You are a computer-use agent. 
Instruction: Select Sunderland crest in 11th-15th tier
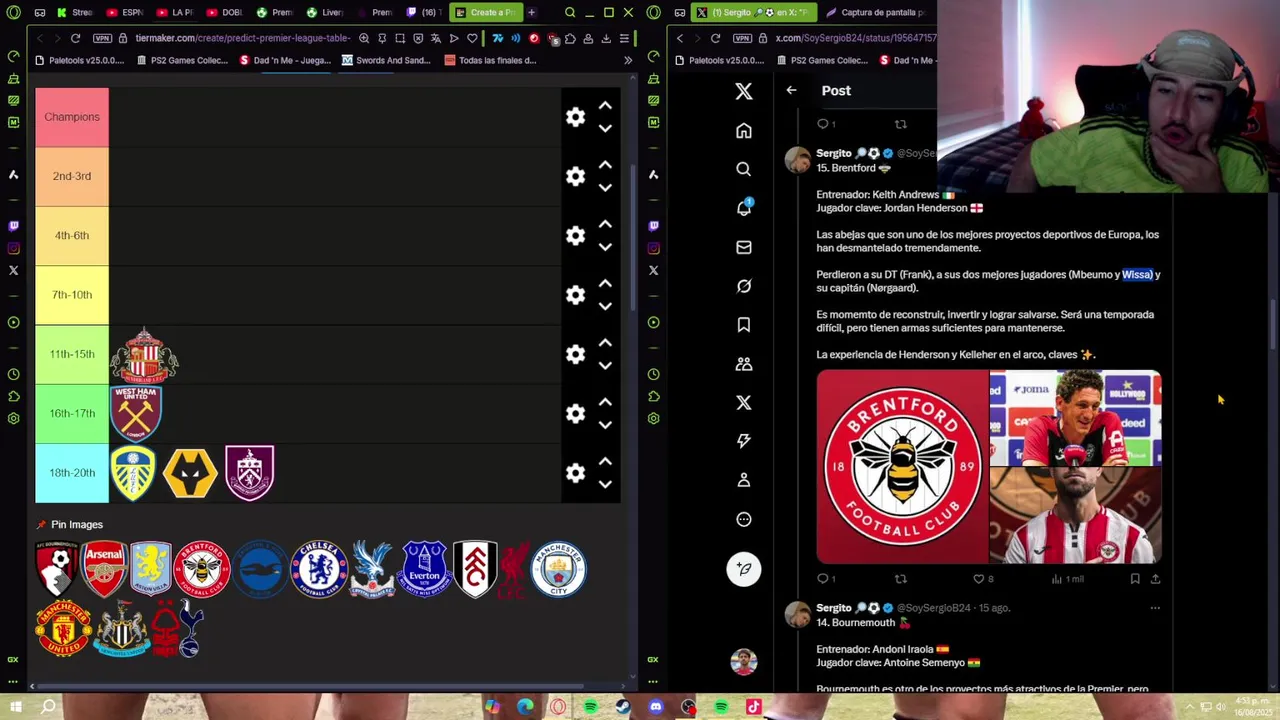click(145, 354)
